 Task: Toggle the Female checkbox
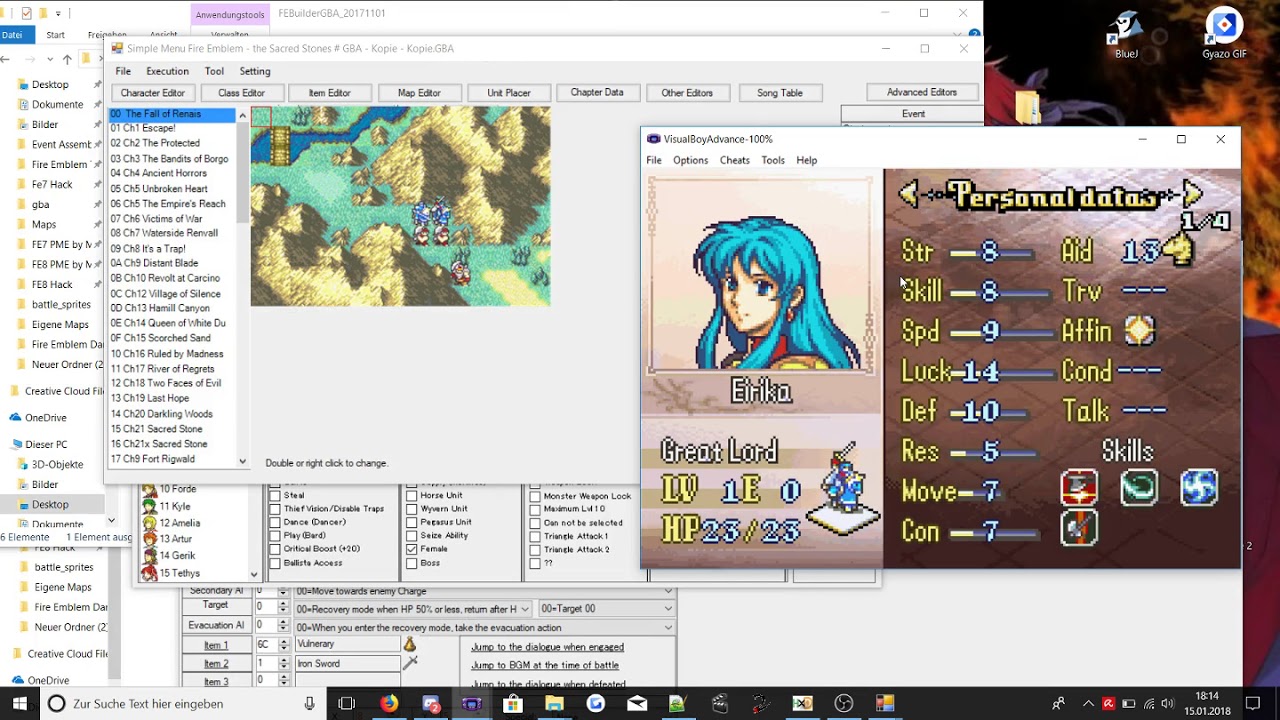[x=412, y=549]
